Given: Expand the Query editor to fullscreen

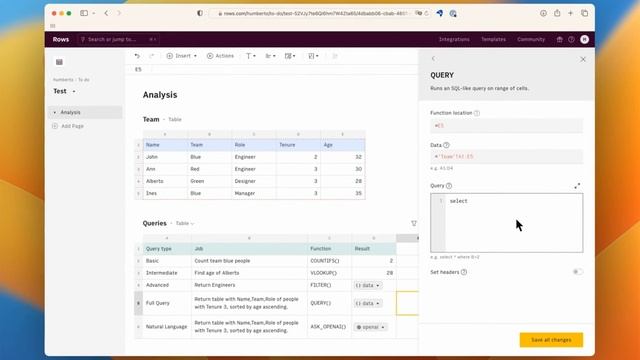Looking at the screenshot, I should pyautogui.click(x=577, y=186).
